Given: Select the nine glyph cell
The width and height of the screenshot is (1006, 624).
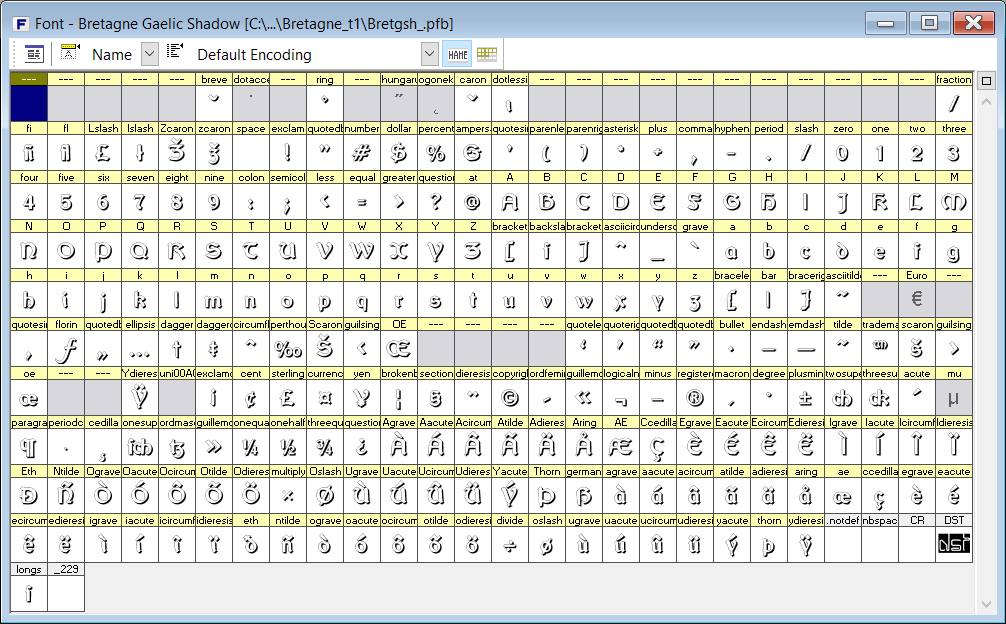Looking at the screenshot, I should click(214, 202).
